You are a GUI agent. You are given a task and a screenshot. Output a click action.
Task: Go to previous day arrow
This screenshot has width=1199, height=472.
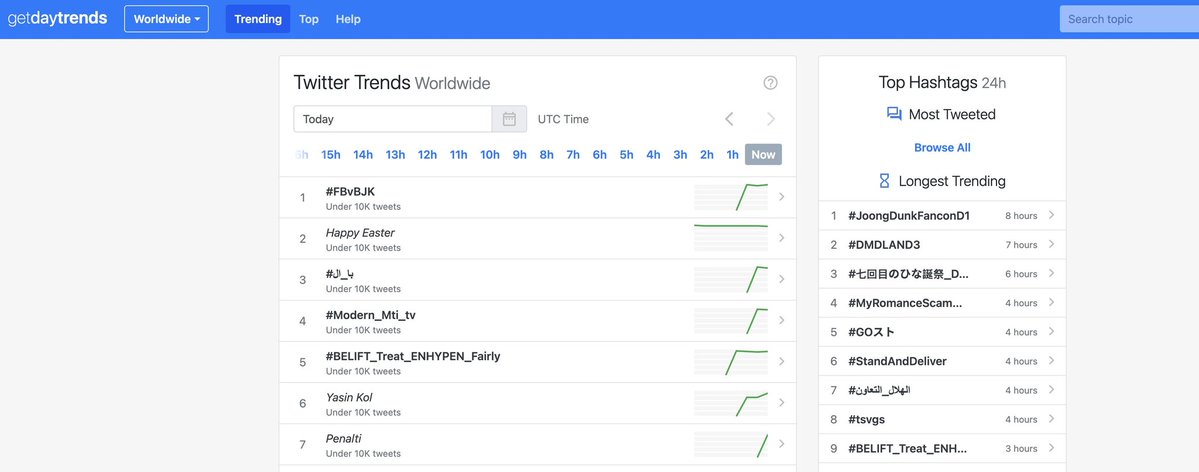(x=729, y=119)
